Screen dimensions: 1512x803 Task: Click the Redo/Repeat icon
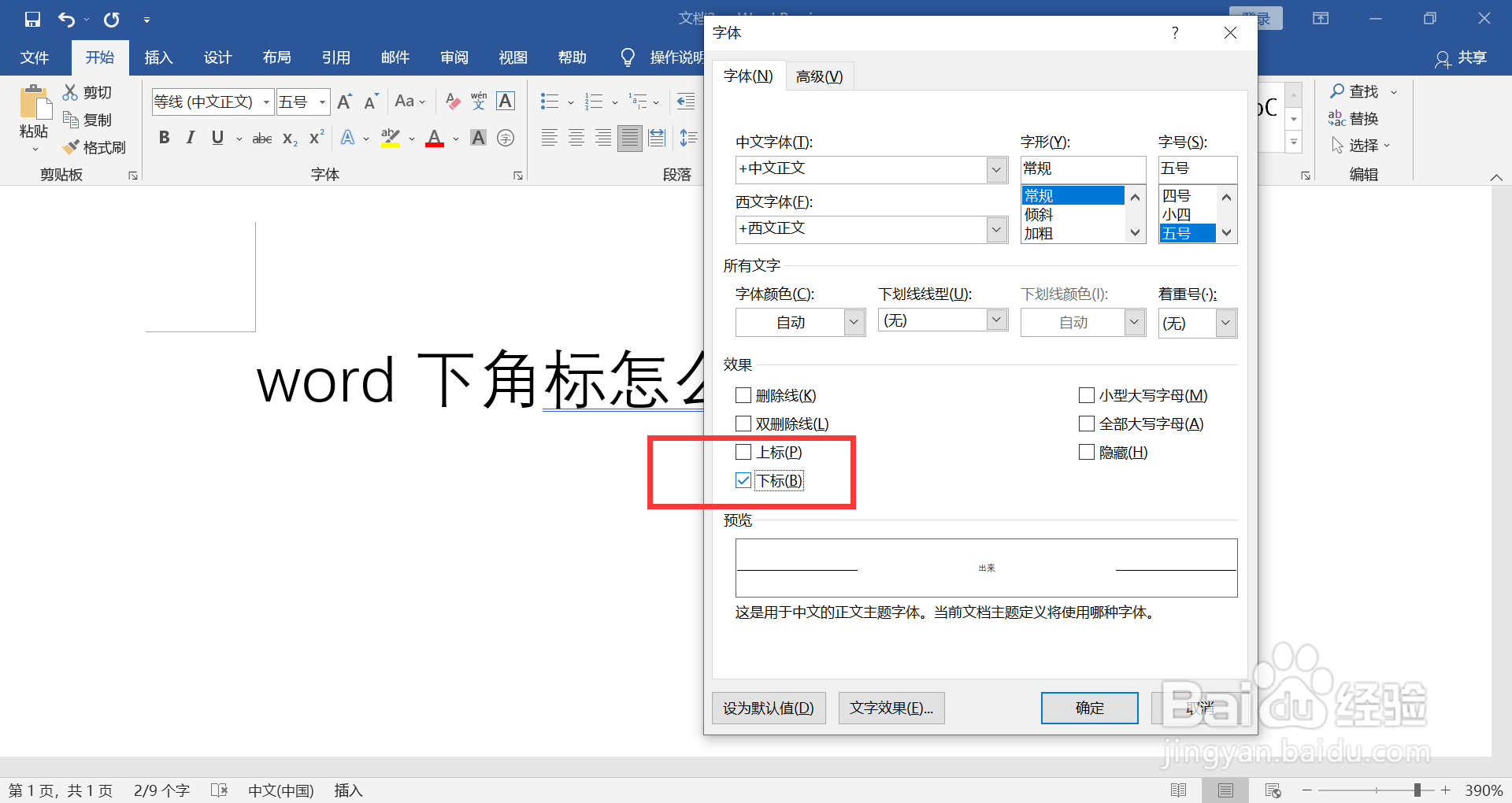(112, 19)
